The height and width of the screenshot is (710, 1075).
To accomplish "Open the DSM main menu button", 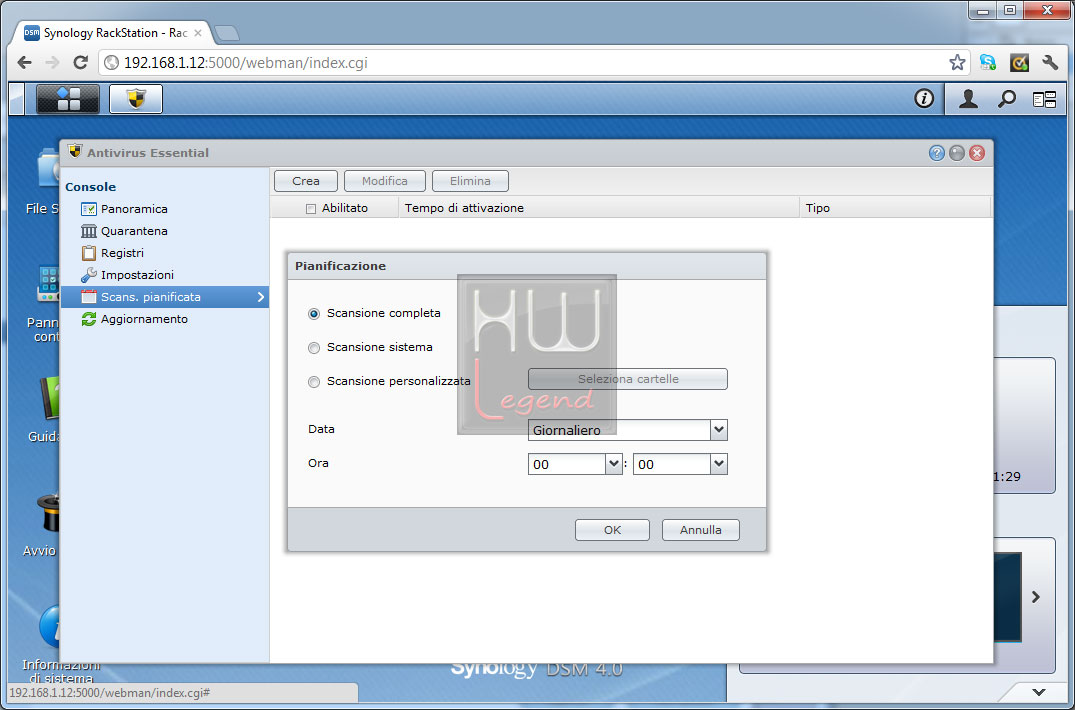I will 68,99.
